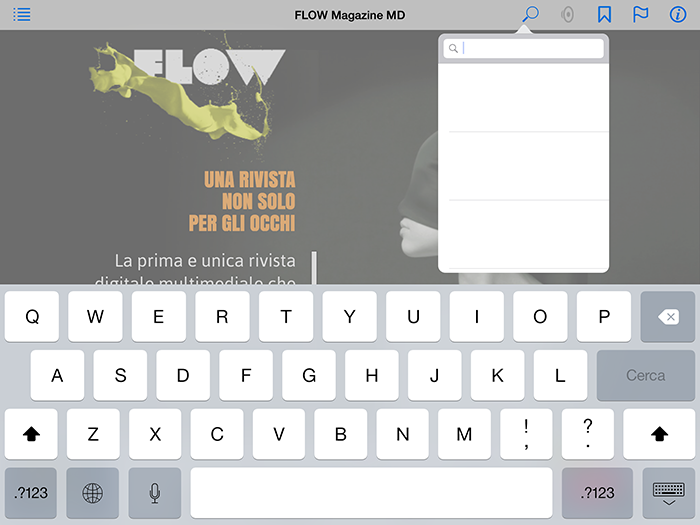Screen dimensions: 700x525
Task: Tap the P key
Action: click(604, 317)
